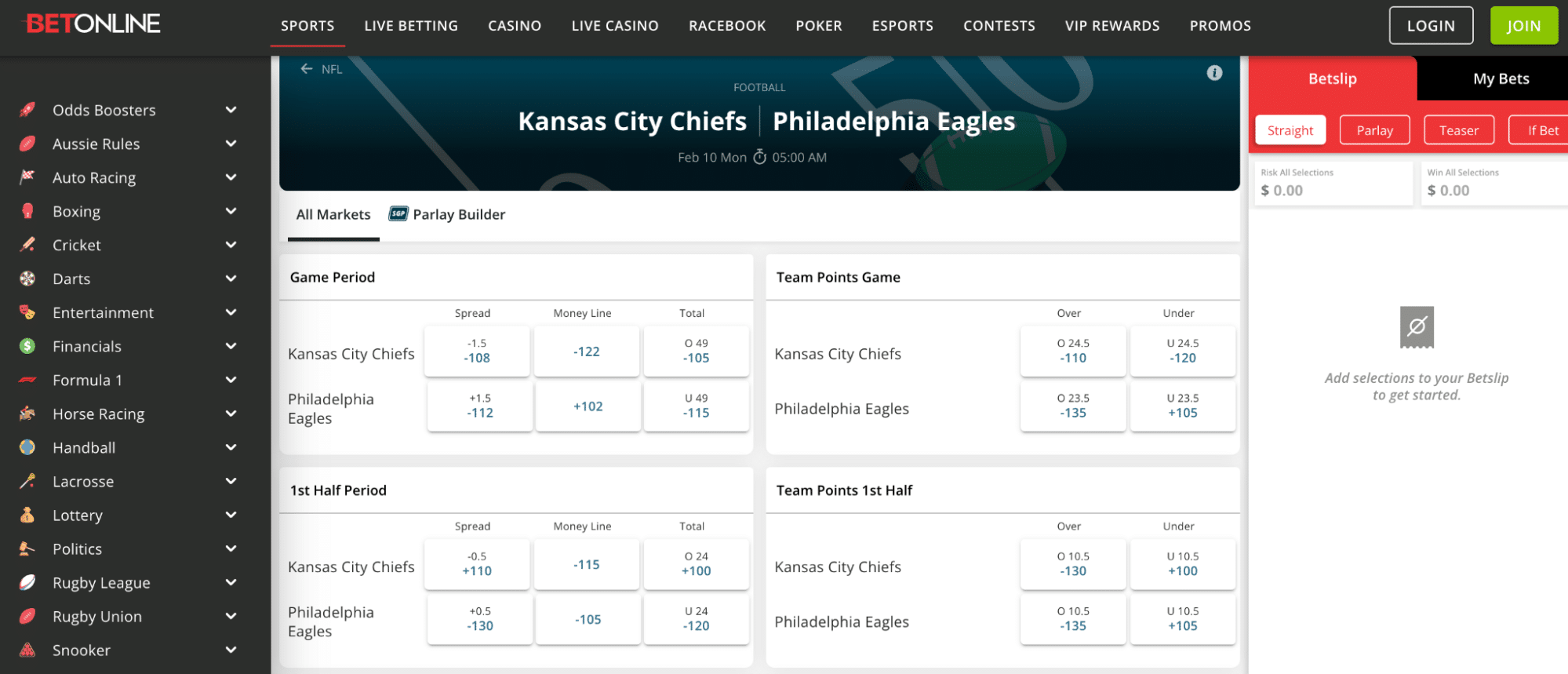Click the Lottery sidebar icon
This screenshot has width=1568, height=674.
coord(27,515)
